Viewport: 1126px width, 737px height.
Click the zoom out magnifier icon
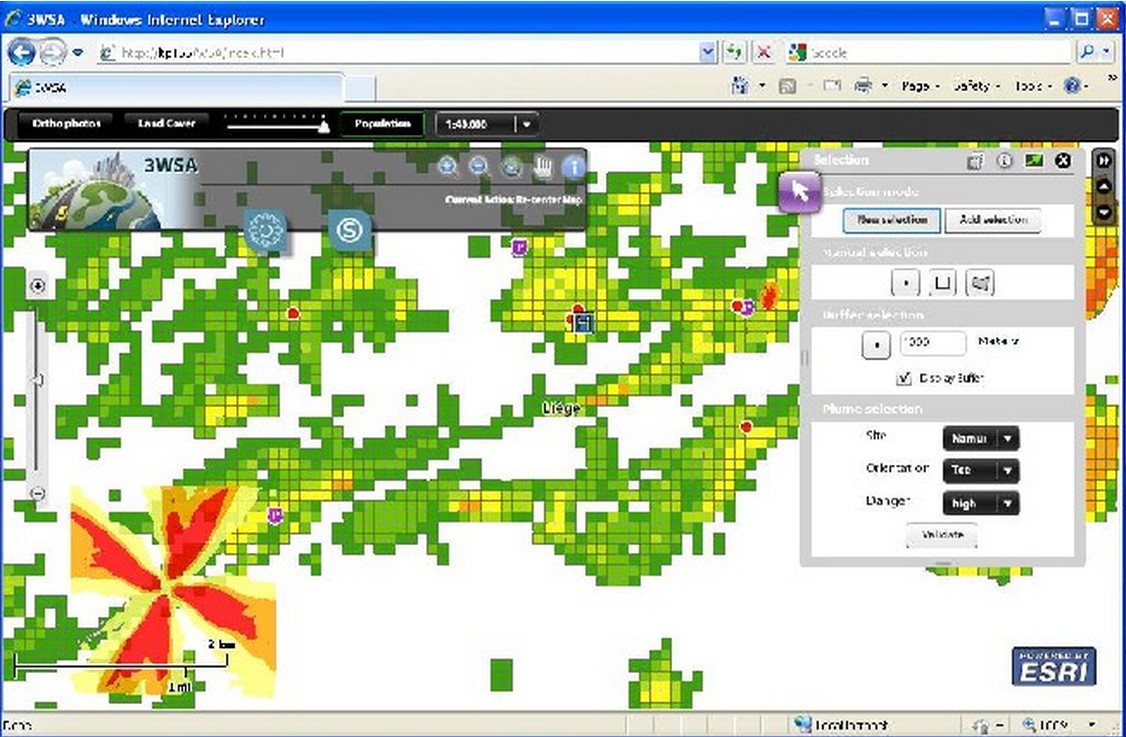click(x=479, y=167)
